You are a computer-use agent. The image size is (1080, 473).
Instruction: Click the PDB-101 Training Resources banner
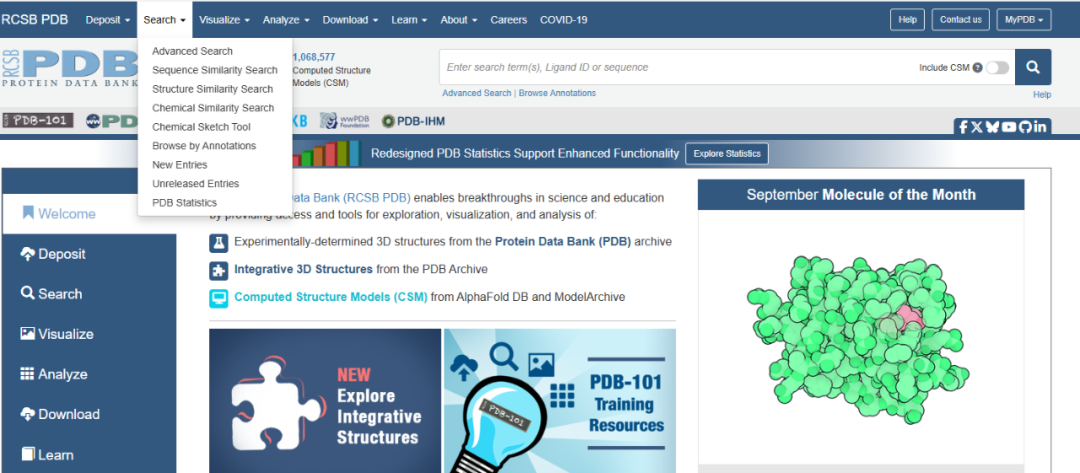[x=560, y=400]
